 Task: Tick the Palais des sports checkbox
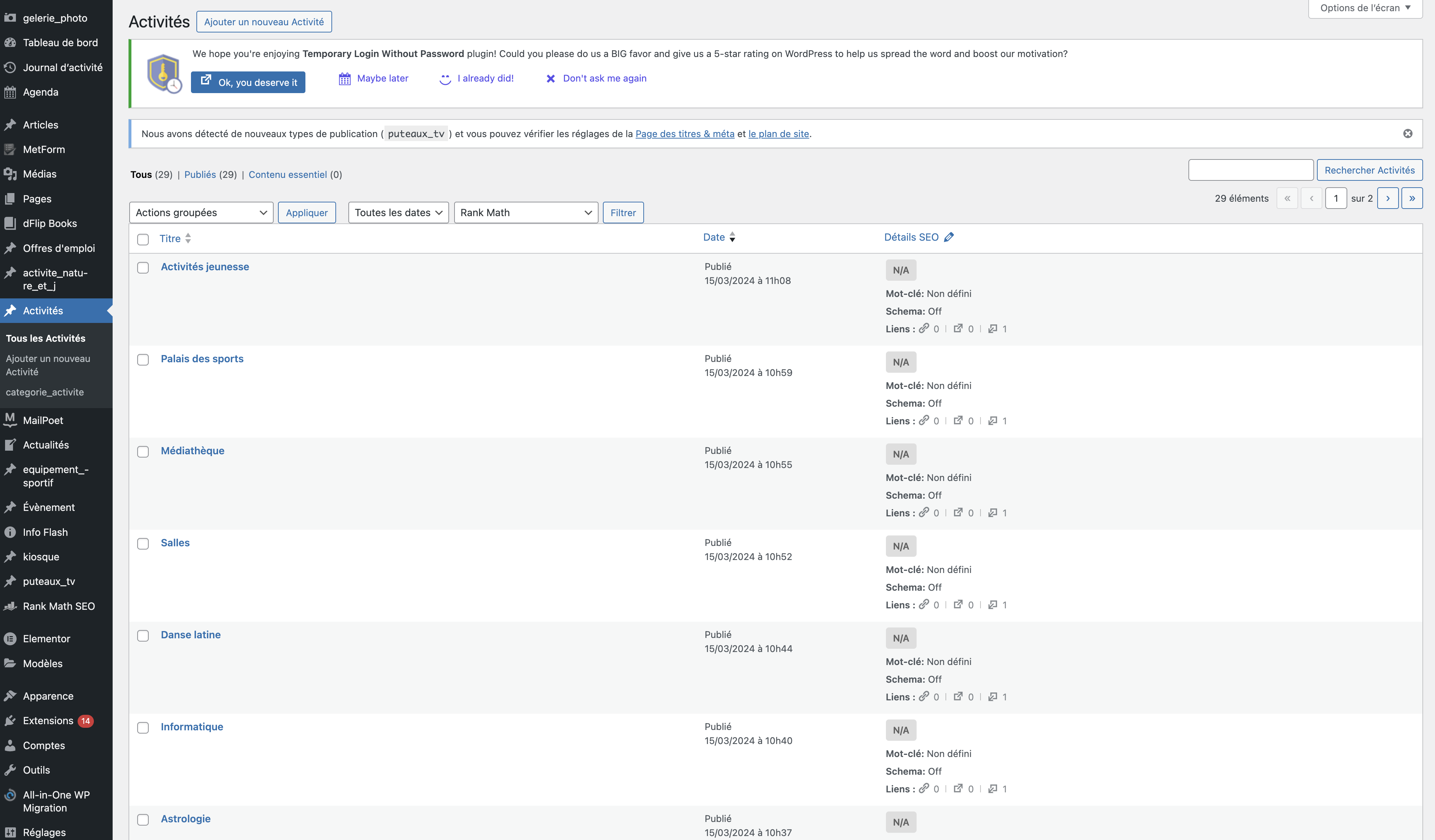143,360
